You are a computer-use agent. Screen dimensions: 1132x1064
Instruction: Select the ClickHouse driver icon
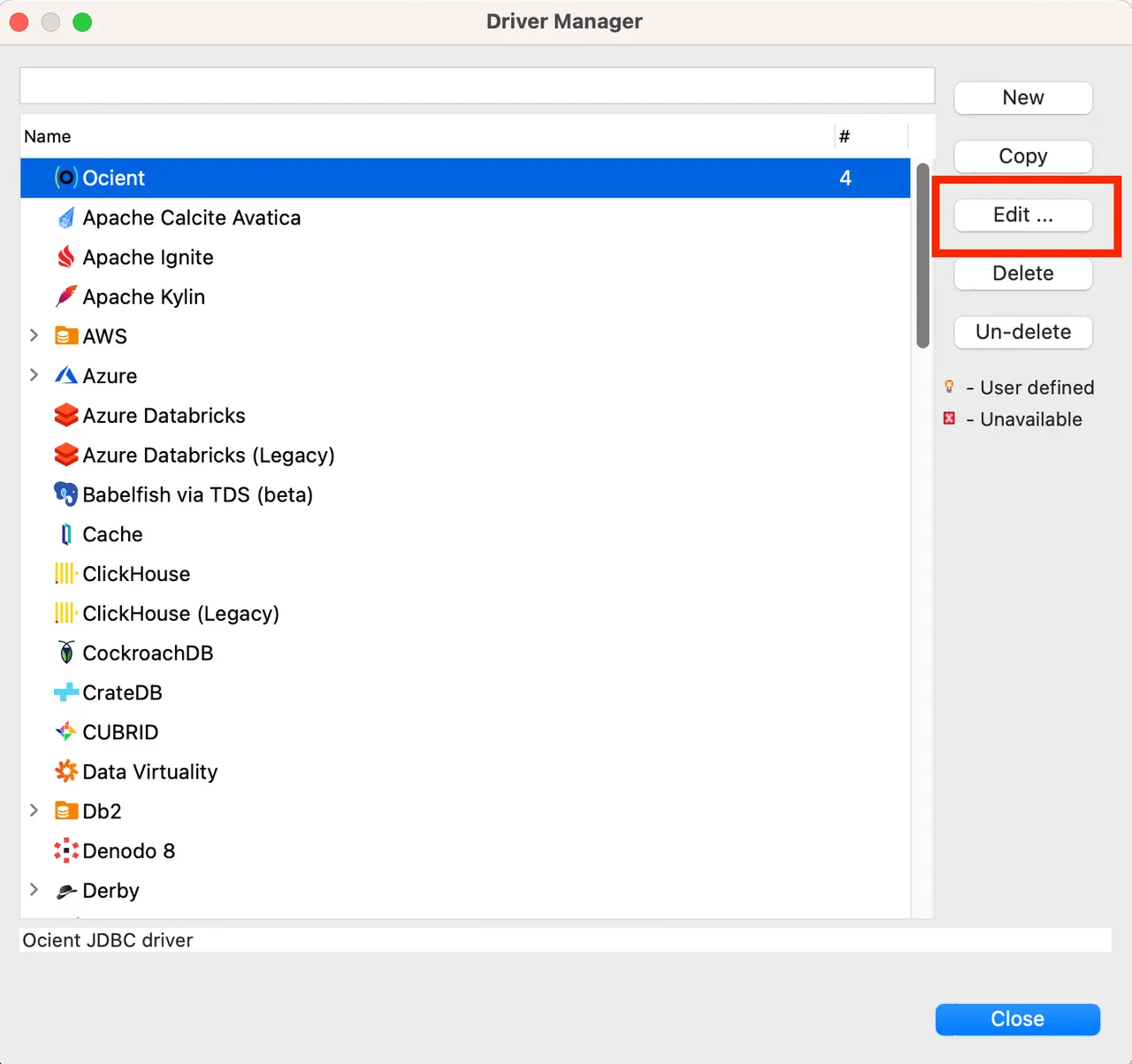(x=65, y=573)
